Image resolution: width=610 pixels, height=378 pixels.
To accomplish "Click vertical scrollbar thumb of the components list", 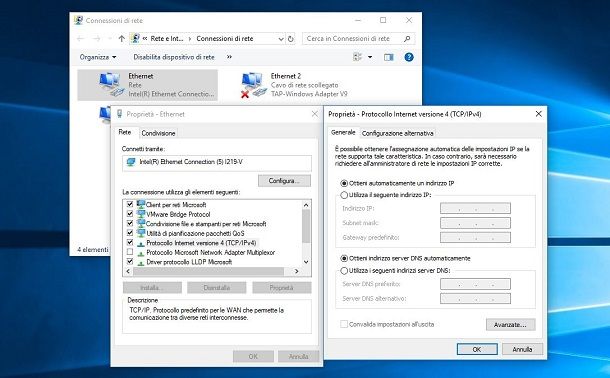I will [x=306, y=226].
